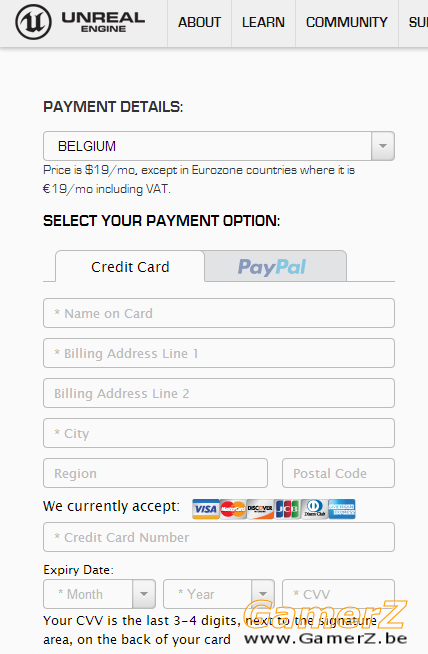Click the Unreal Engine logo icon

33,22
